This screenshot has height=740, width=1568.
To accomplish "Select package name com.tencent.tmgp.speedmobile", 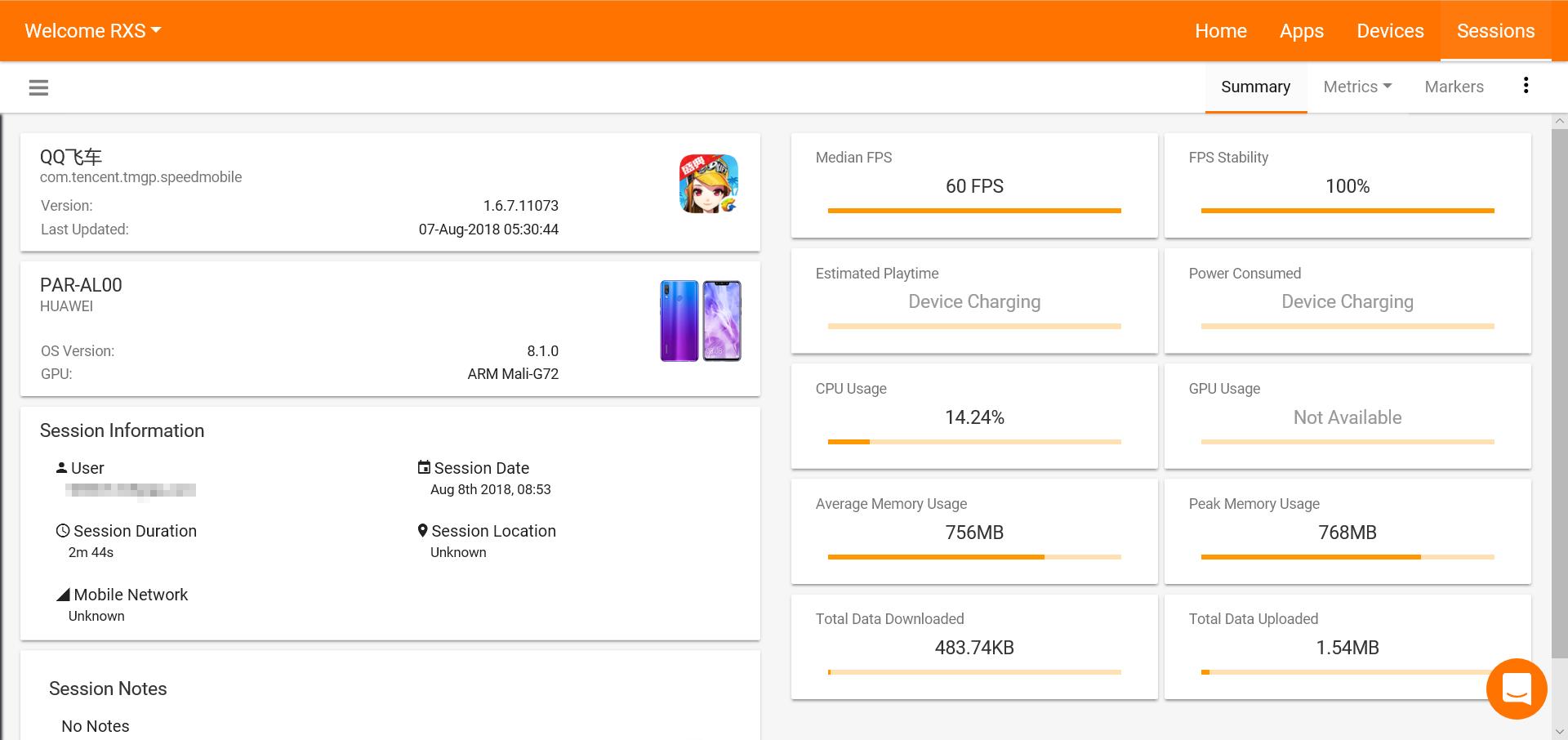I will [140, 177].
